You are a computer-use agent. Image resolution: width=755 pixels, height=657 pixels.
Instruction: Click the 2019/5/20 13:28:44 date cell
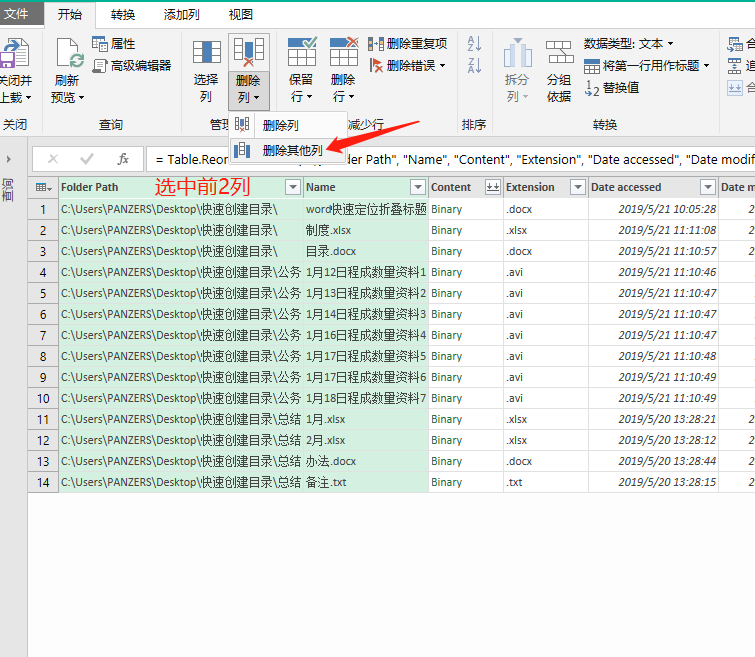coord(653,461)
